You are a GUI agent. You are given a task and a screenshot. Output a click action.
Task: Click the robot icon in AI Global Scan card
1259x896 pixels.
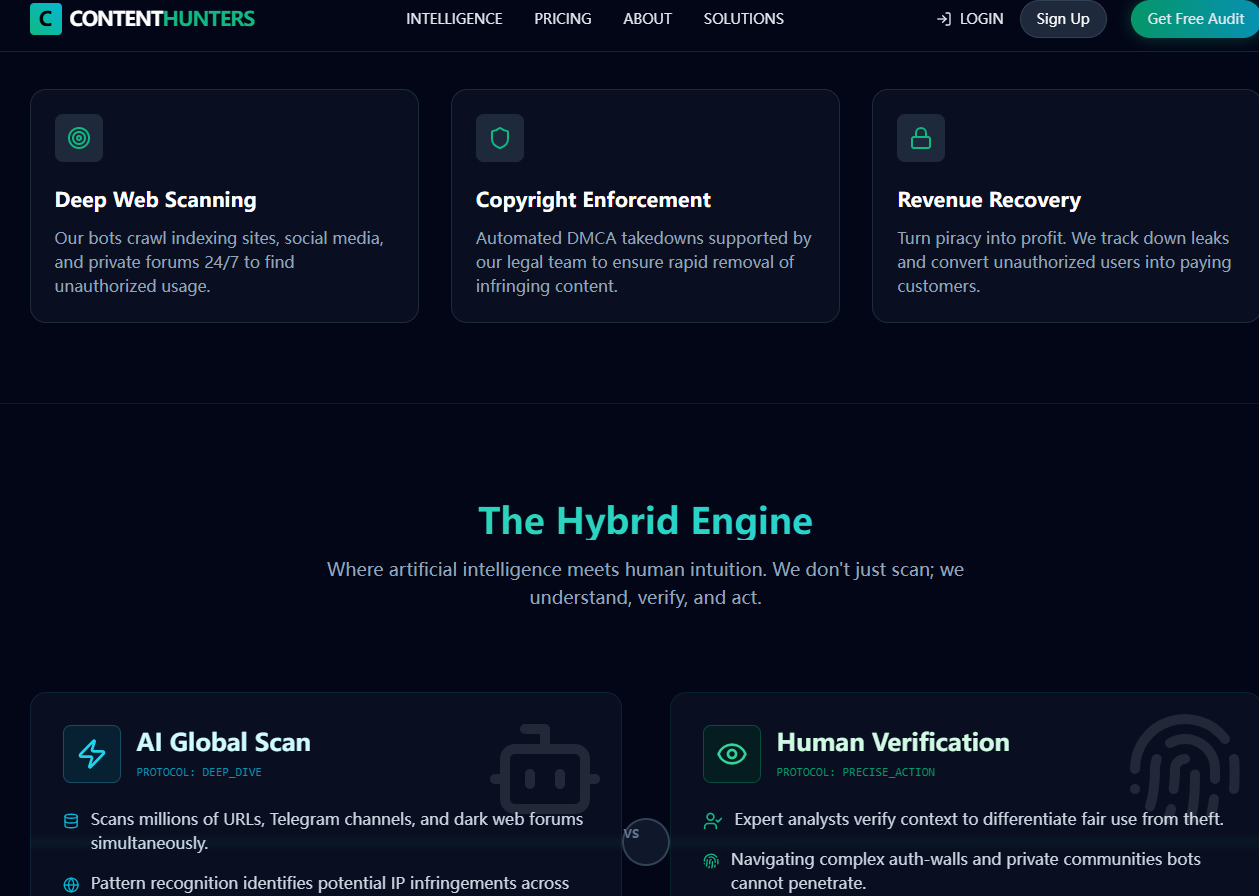[x=545, y=769]
